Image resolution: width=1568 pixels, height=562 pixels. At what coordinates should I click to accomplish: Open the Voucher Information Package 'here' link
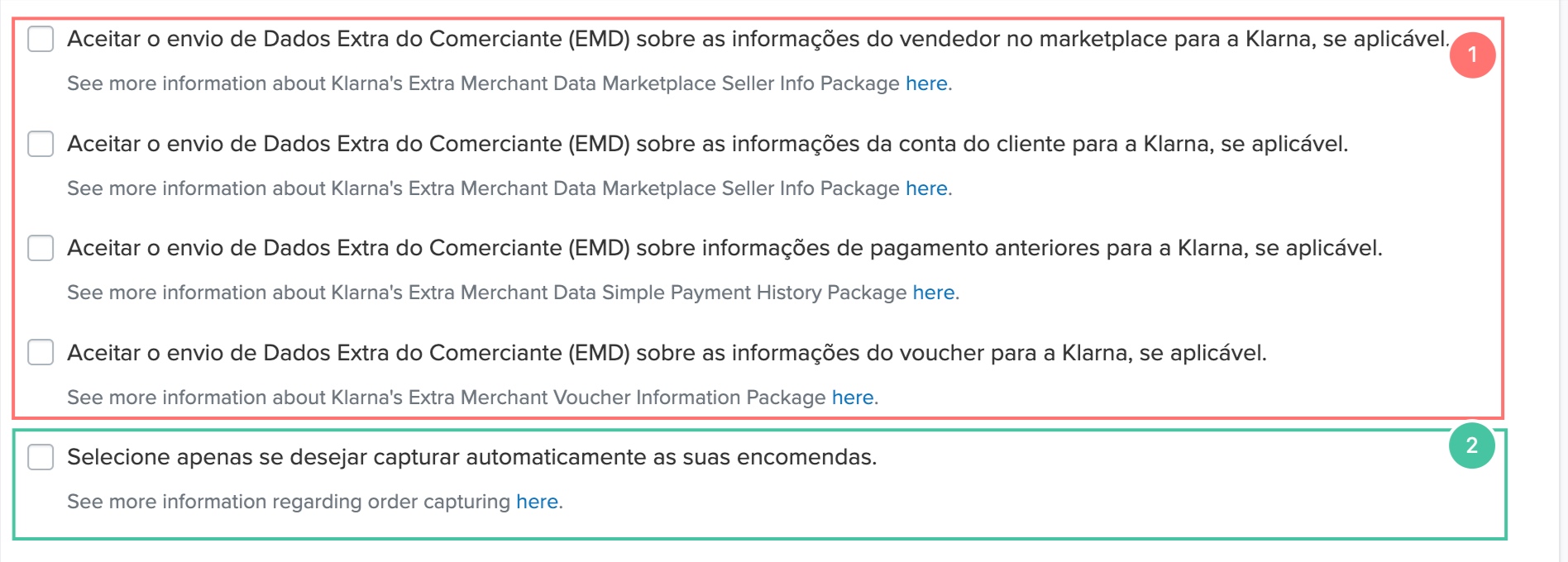[853, 398]
